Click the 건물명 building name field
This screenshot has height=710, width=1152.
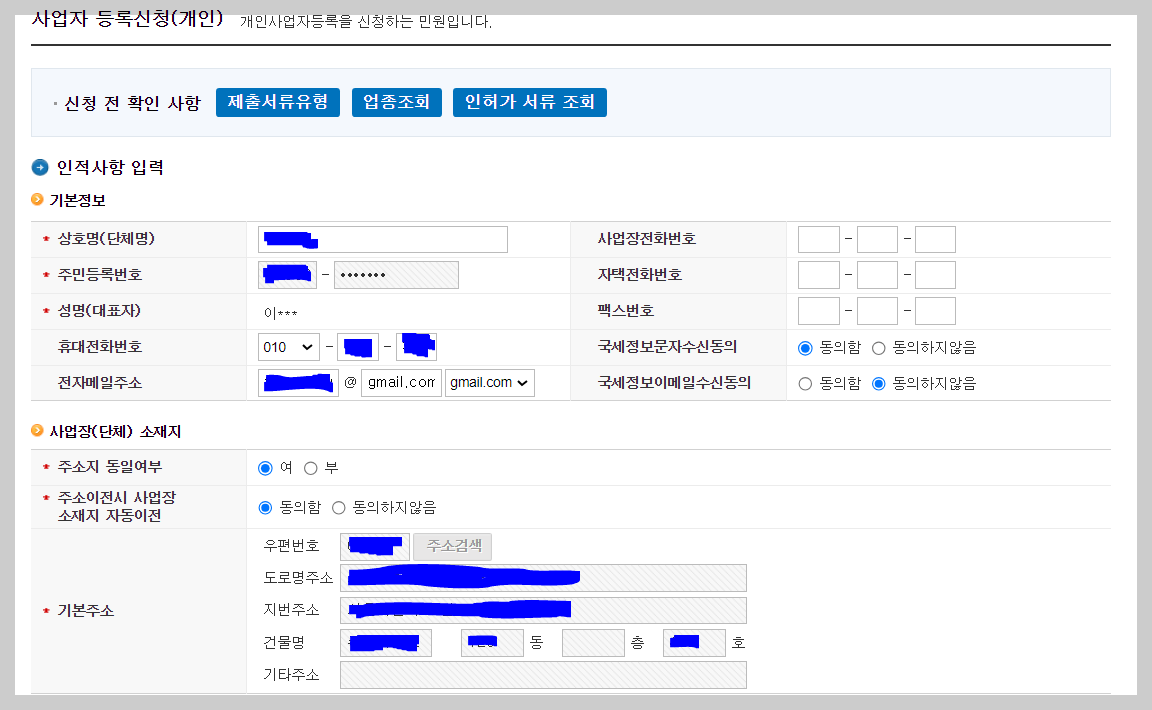pyautogui.click(x=385, y=642)
